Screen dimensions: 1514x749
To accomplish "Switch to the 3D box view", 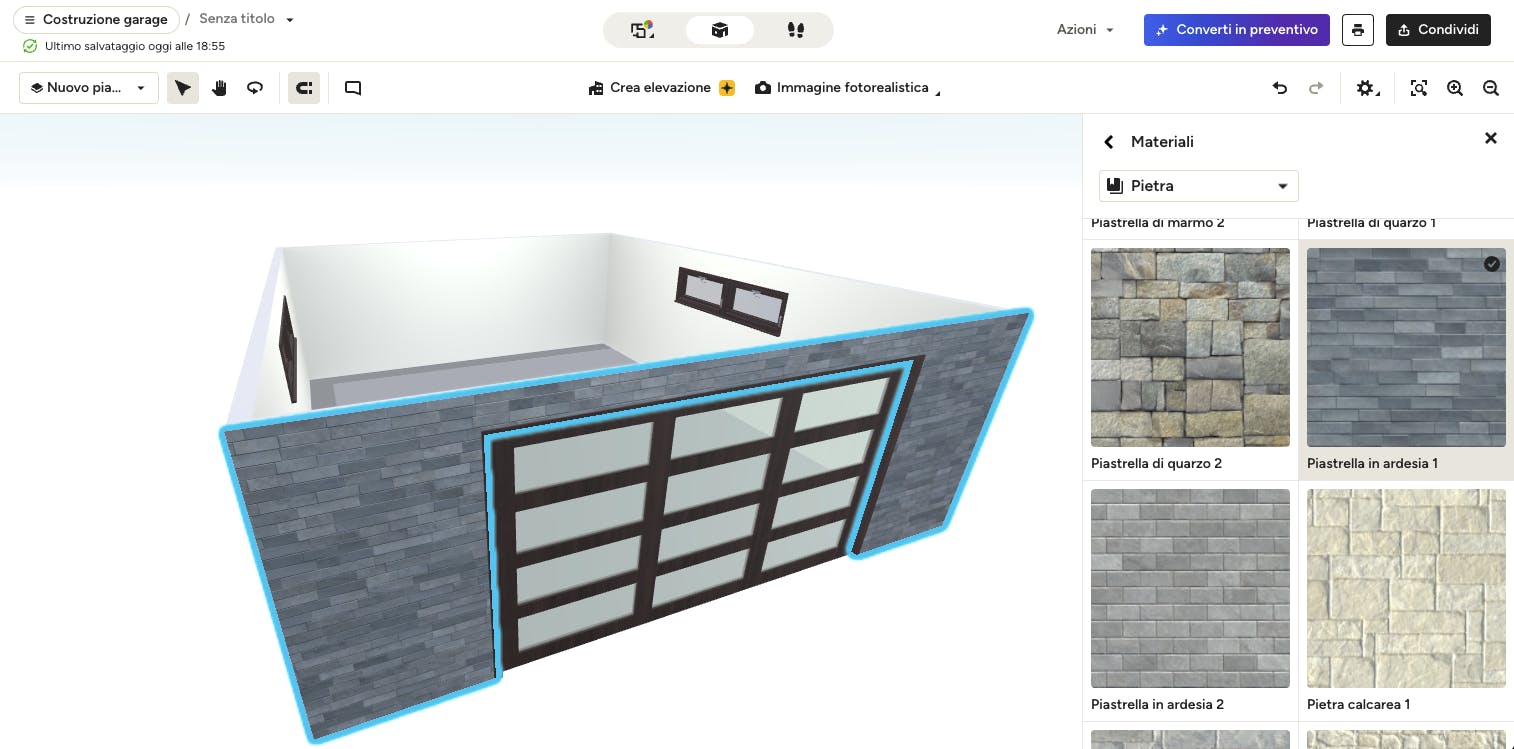I will pos(719,30).
